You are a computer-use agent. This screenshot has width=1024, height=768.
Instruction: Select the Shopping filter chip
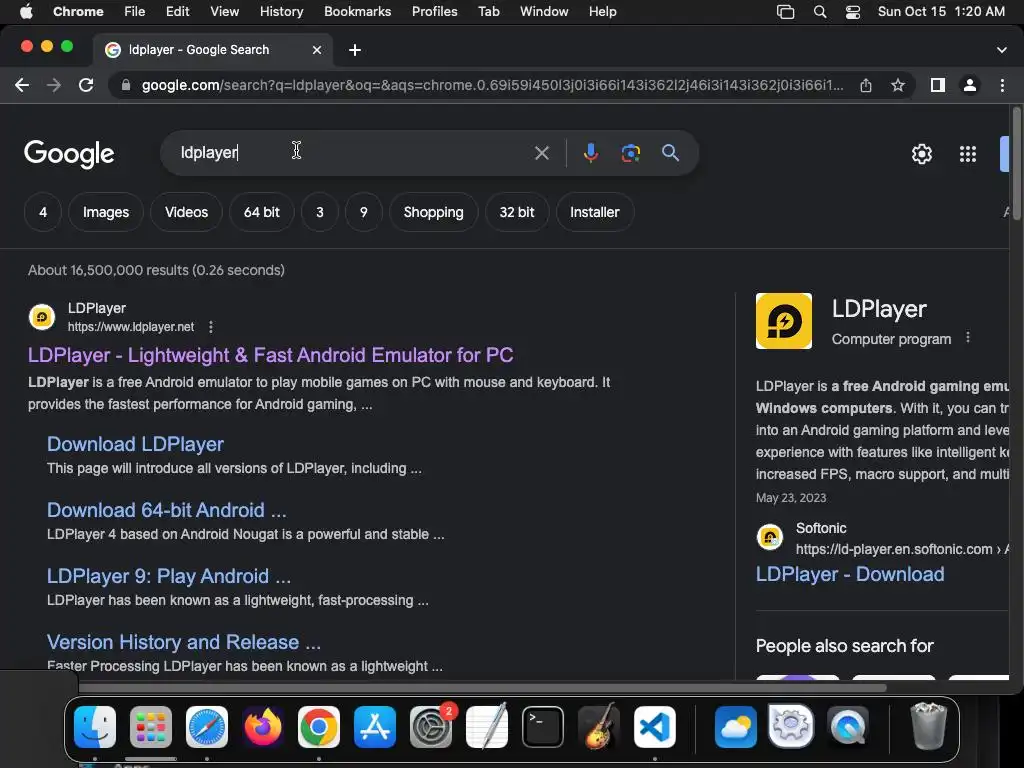pos(434,212)
